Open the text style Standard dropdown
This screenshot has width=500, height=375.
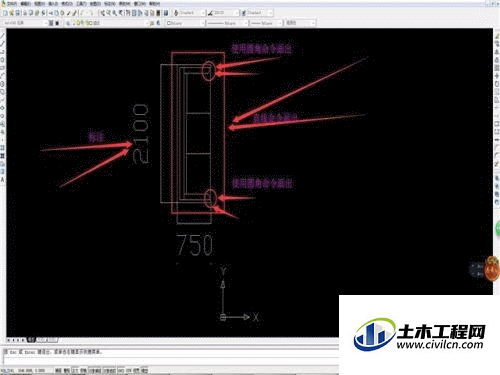pyautogui.click(x=189, y=13)
